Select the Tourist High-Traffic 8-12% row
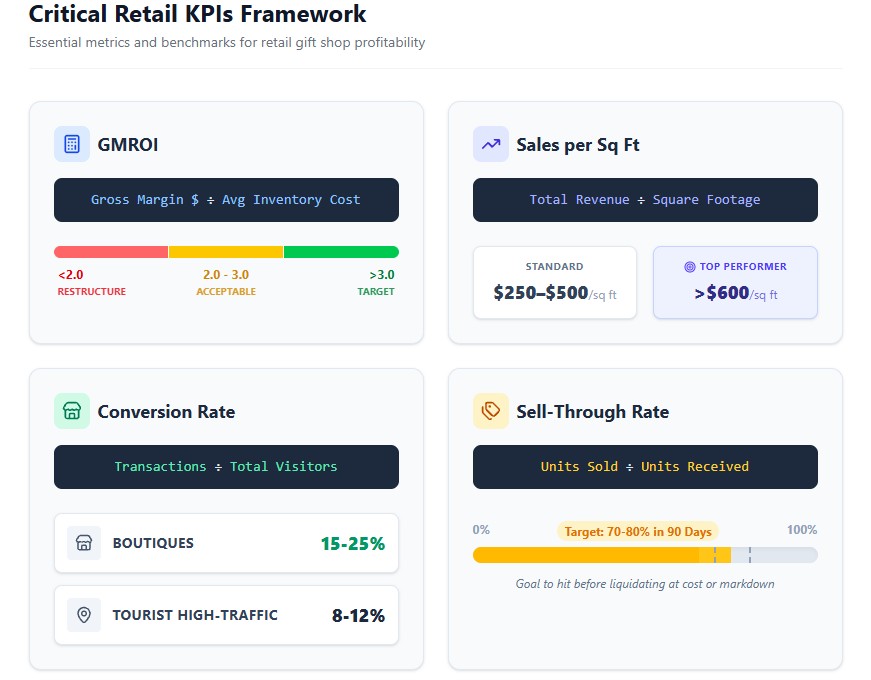The image size is (871, 680). pos(226,615)
